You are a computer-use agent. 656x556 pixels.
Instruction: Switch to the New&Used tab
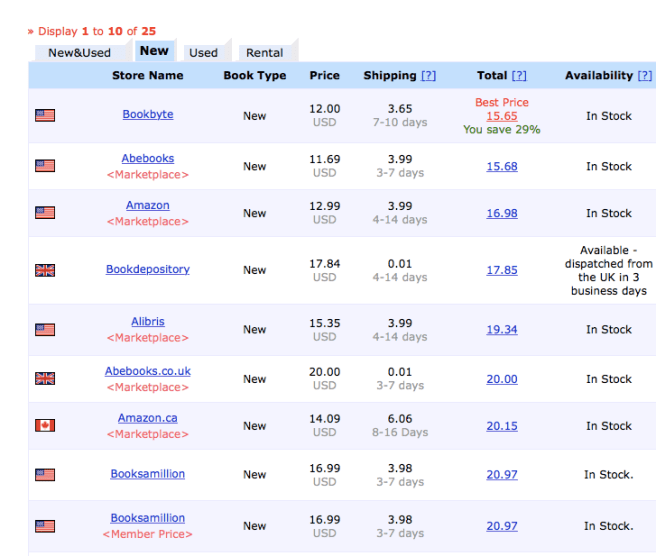point(79,53)
